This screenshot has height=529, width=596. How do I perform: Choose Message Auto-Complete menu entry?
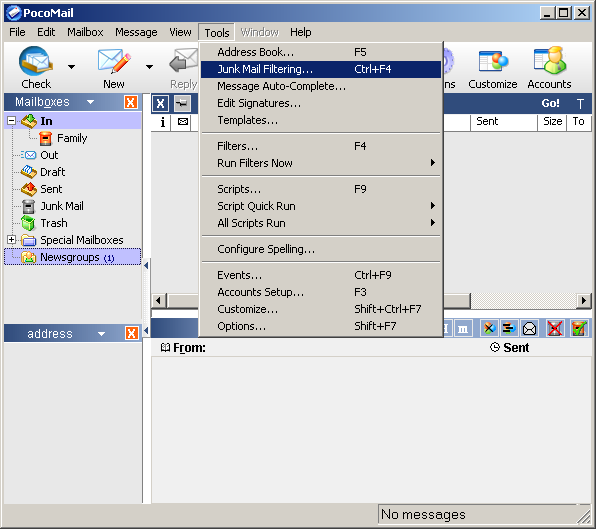(321, 86)
